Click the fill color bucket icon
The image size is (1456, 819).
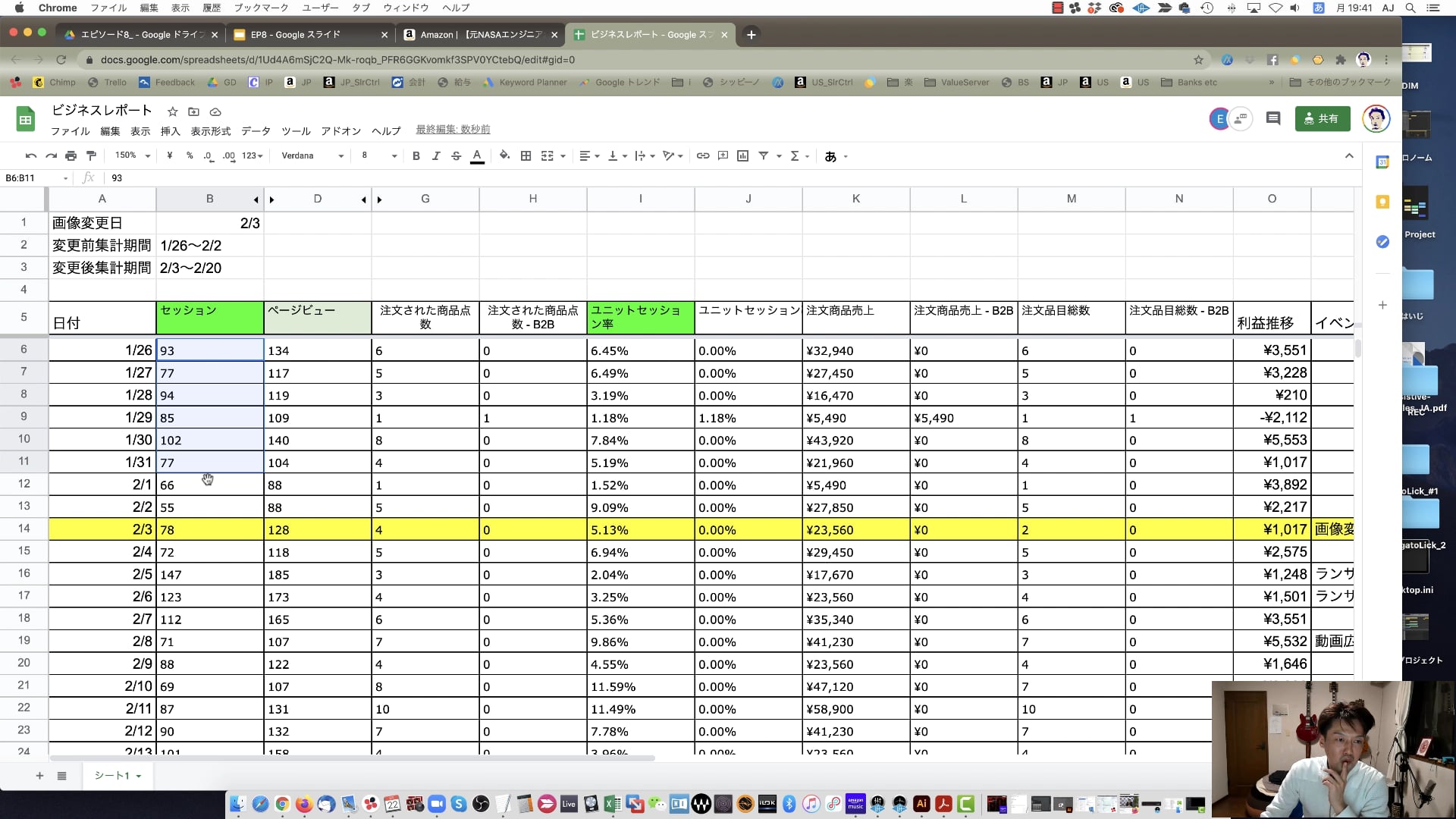pos(504,155)
